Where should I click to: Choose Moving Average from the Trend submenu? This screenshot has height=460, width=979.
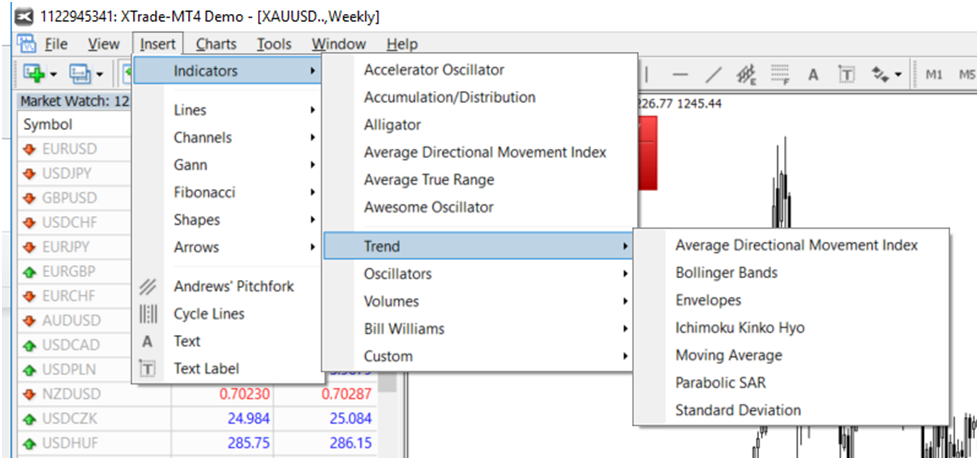tap(728, 355)
